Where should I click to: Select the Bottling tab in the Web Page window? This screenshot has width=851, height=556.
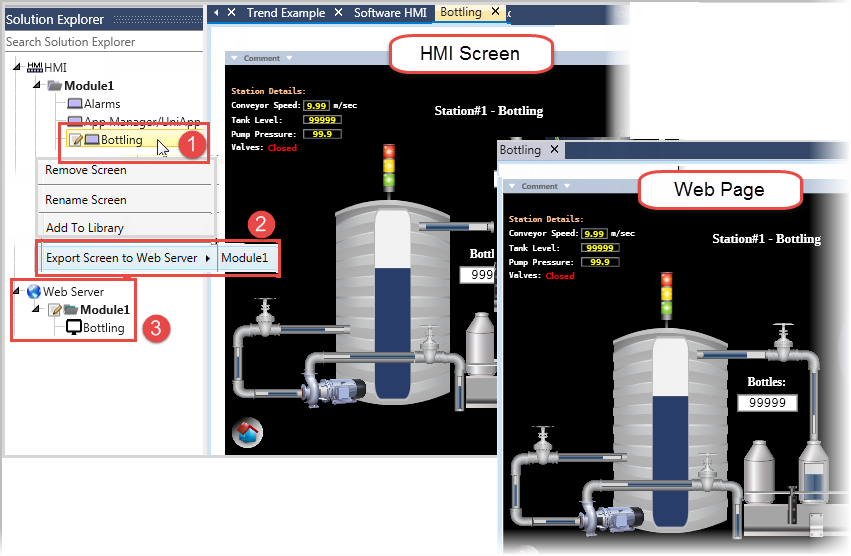pyautogui.click(x=520, y=150)
